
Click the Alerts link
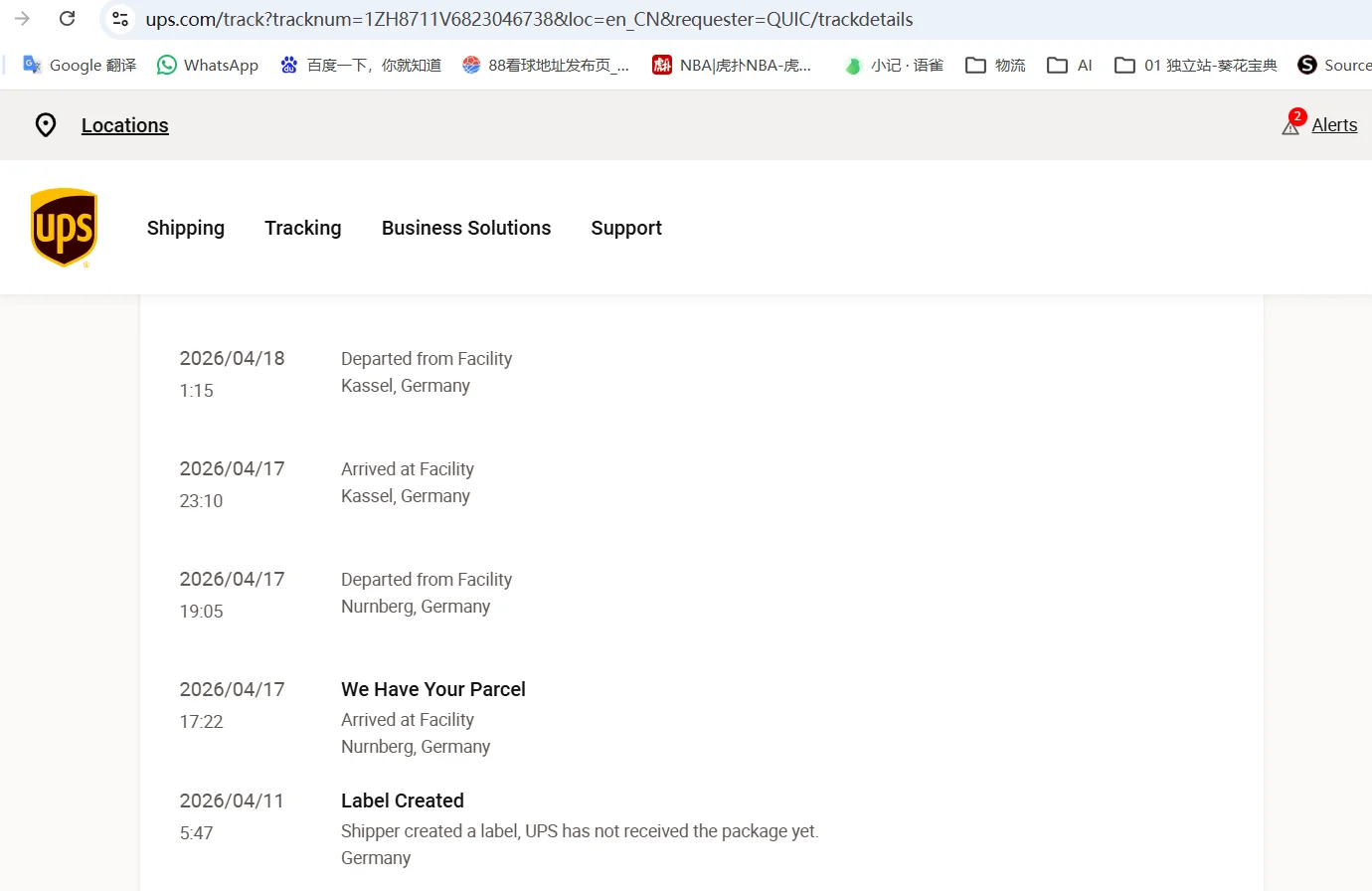pos(1334,125)
